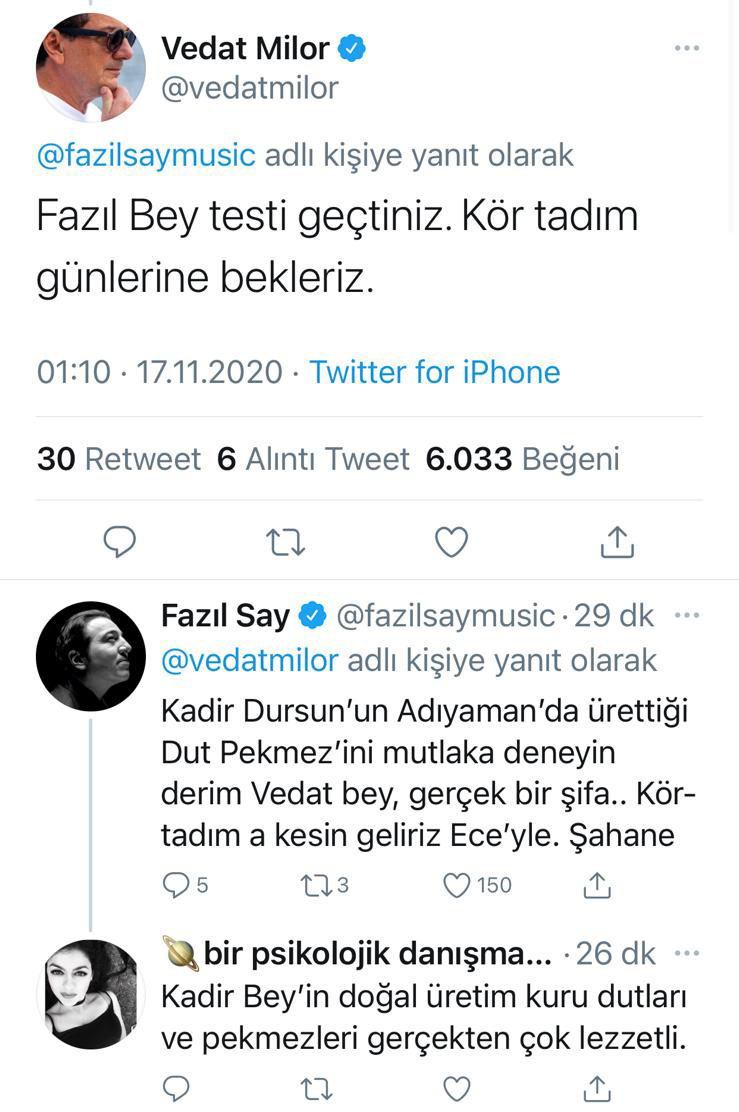Screen dimensions: 739x1112
Task: Retweet Fazıl Say's reply tweet
Action: [x=313, y=884]
